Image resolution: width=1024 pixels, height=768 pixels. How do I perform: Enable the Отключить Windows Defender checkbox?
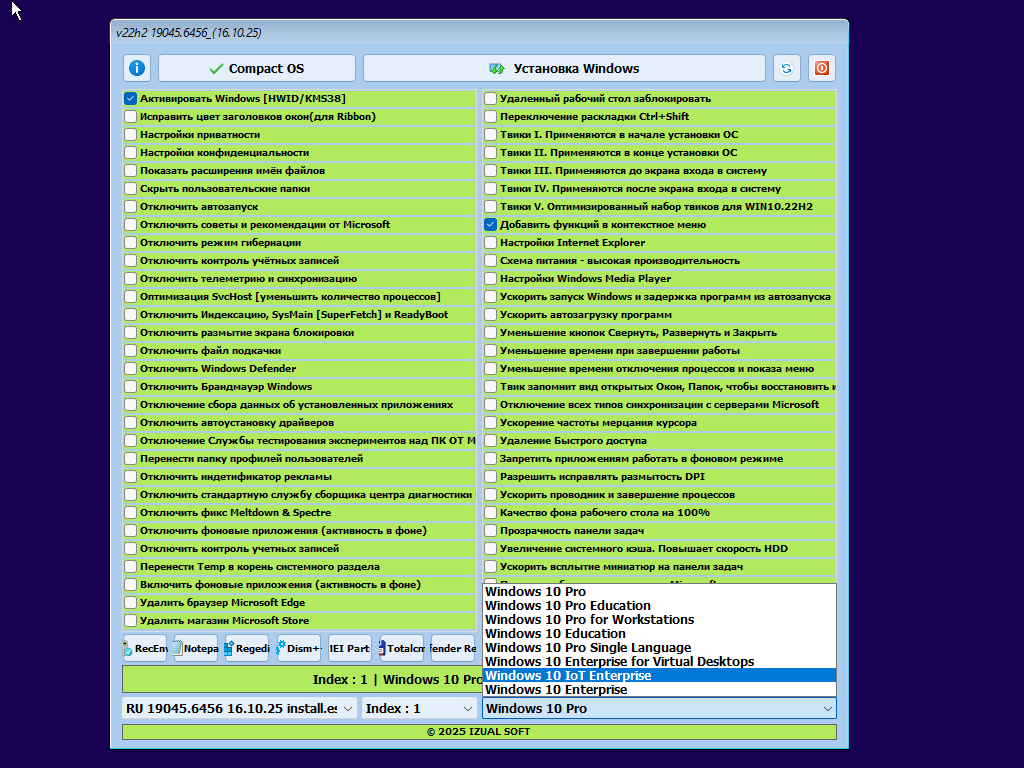[131, 369]
